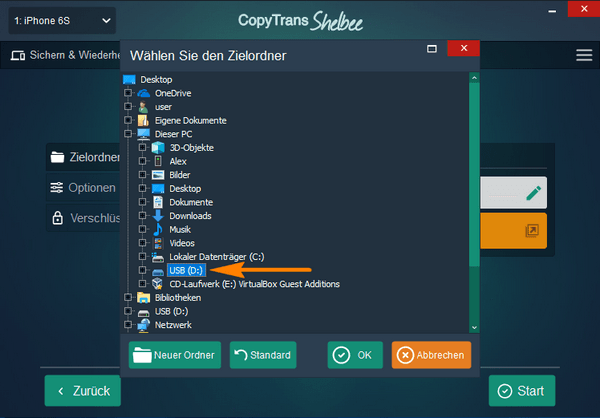Screen dimensions: 600x418
Task: Reset folder with Standard button
Action: pos(263,355)
